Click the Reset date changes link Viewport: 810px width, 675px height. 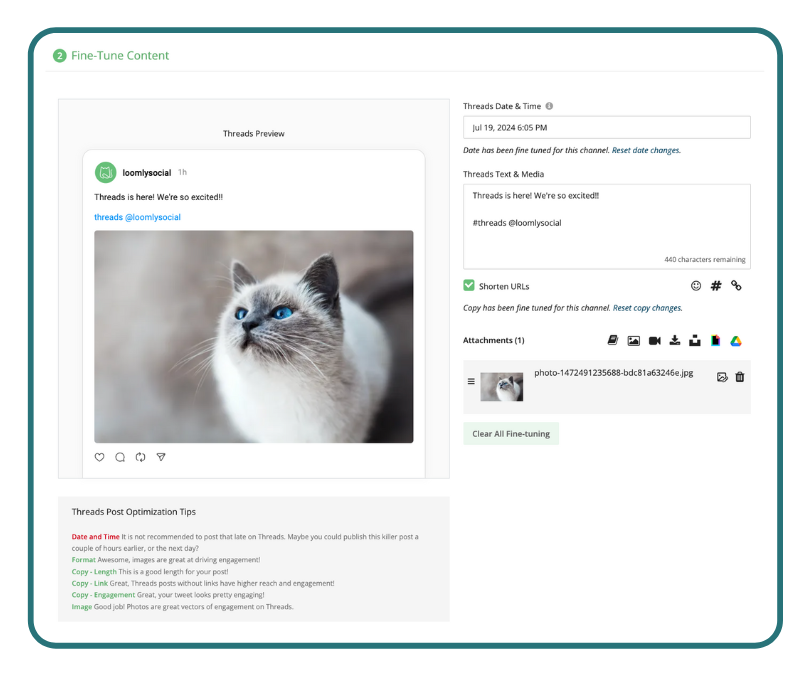click(646, 150)
